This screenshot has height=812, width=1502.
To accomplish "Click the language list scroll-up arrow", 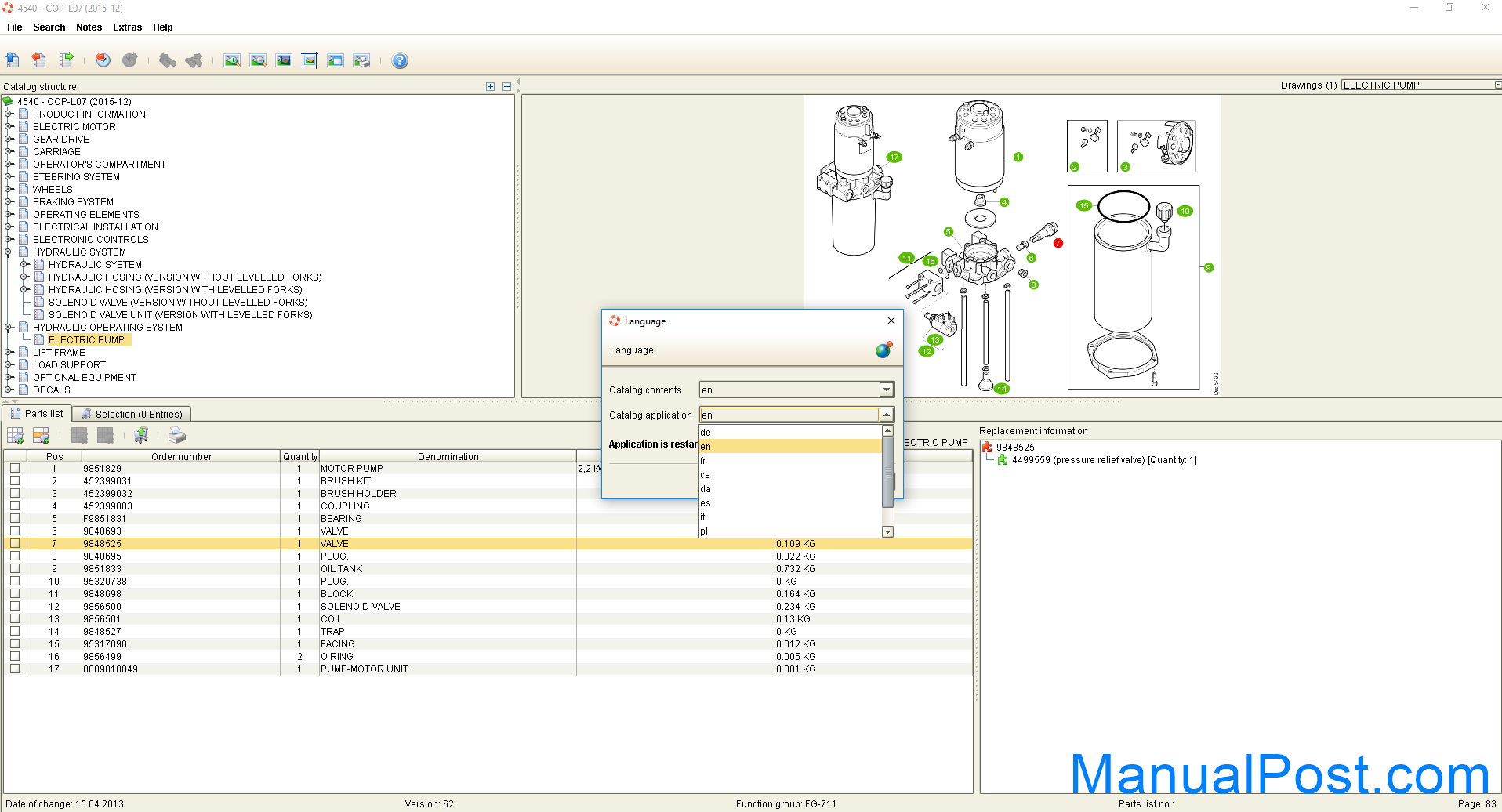I will 887,431.
